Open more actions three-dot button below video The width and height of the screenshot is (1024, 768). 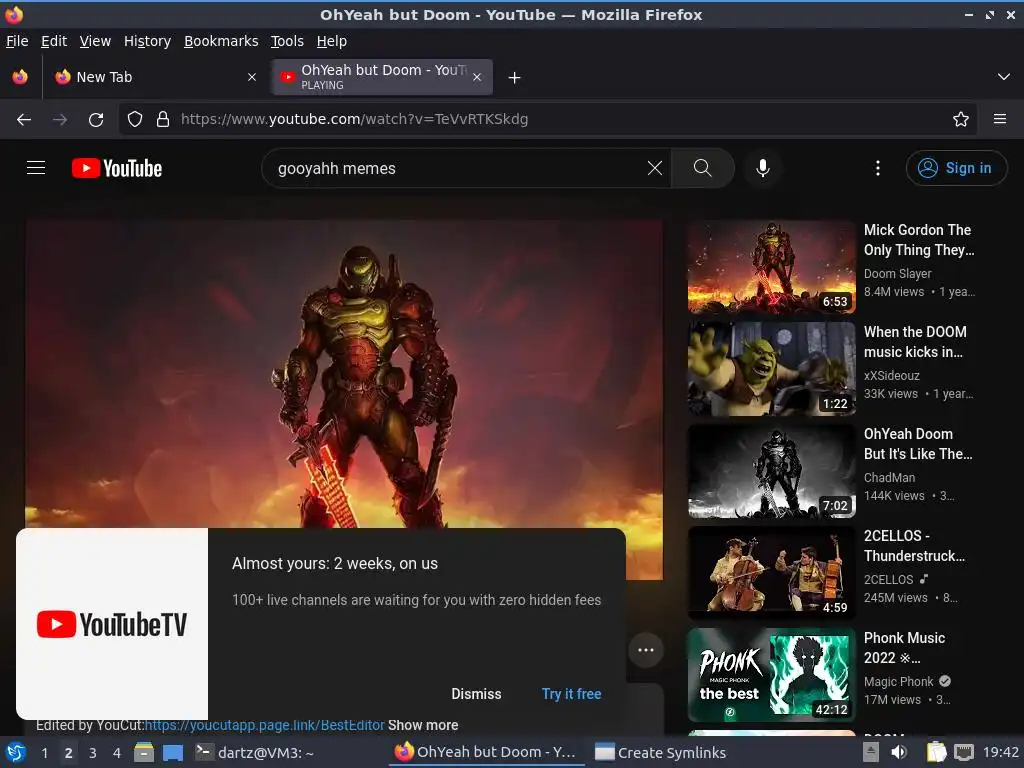point(646,650)
